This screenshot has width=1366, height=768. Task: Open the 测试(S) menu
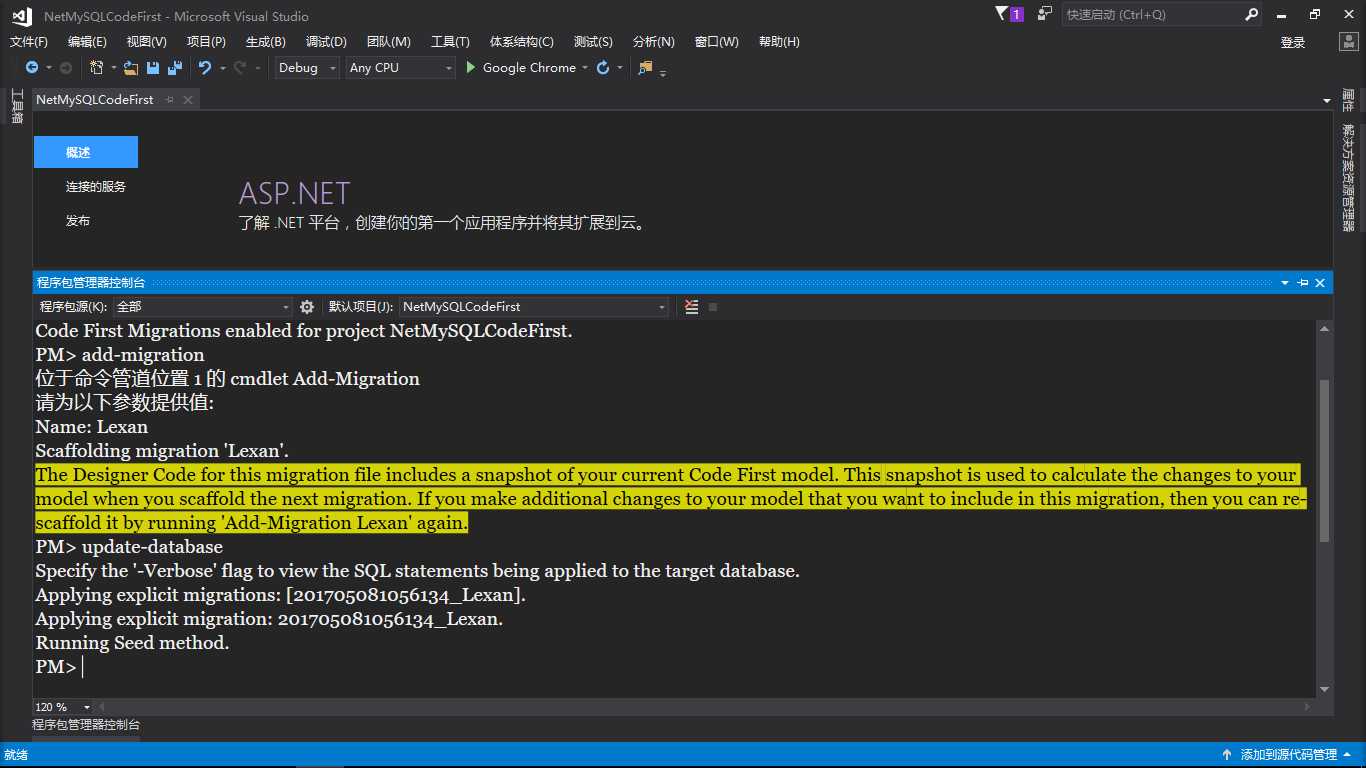point(593,42)
